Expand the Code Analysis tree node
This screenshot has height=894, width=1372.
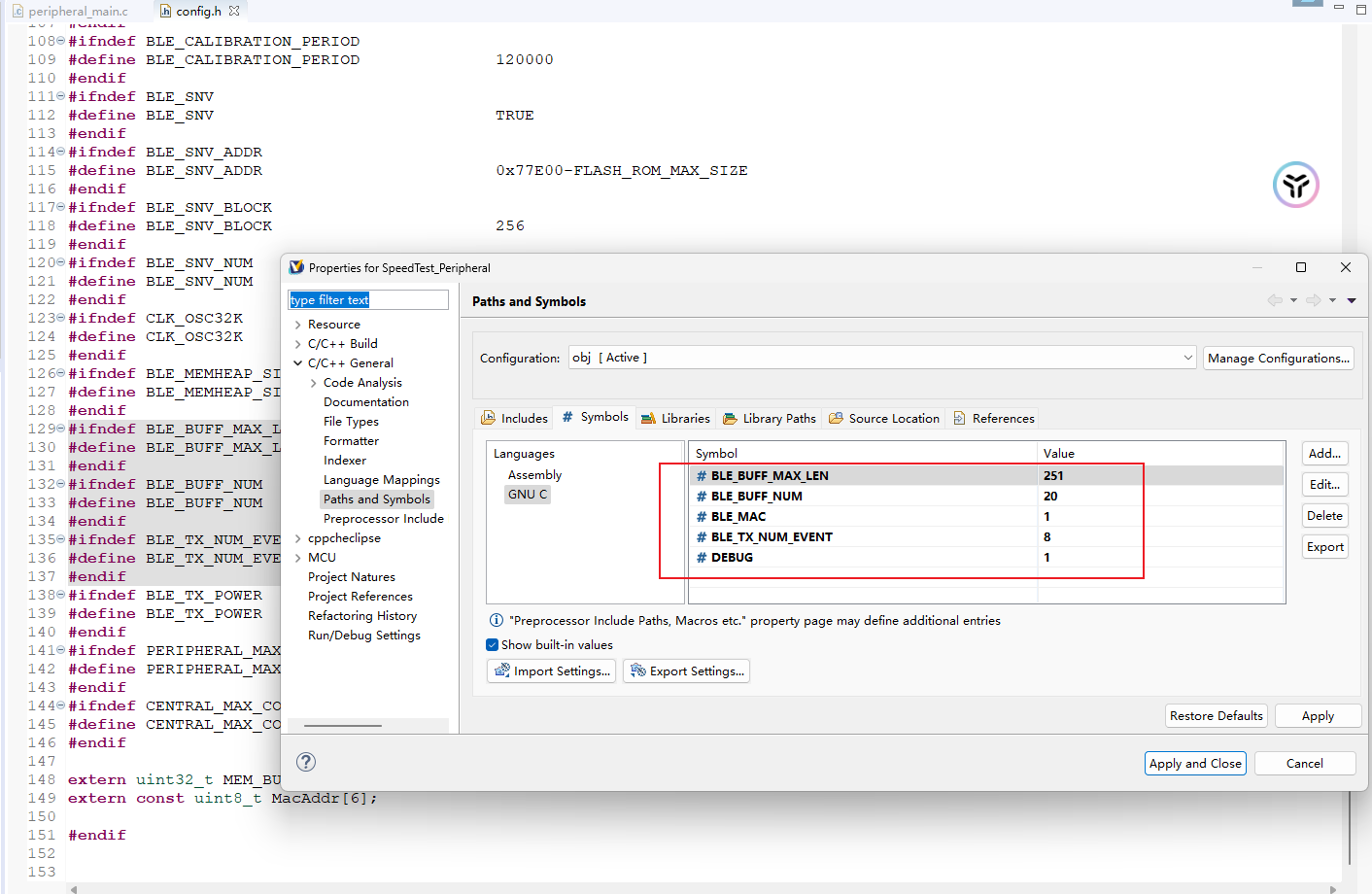coord(313,383)
